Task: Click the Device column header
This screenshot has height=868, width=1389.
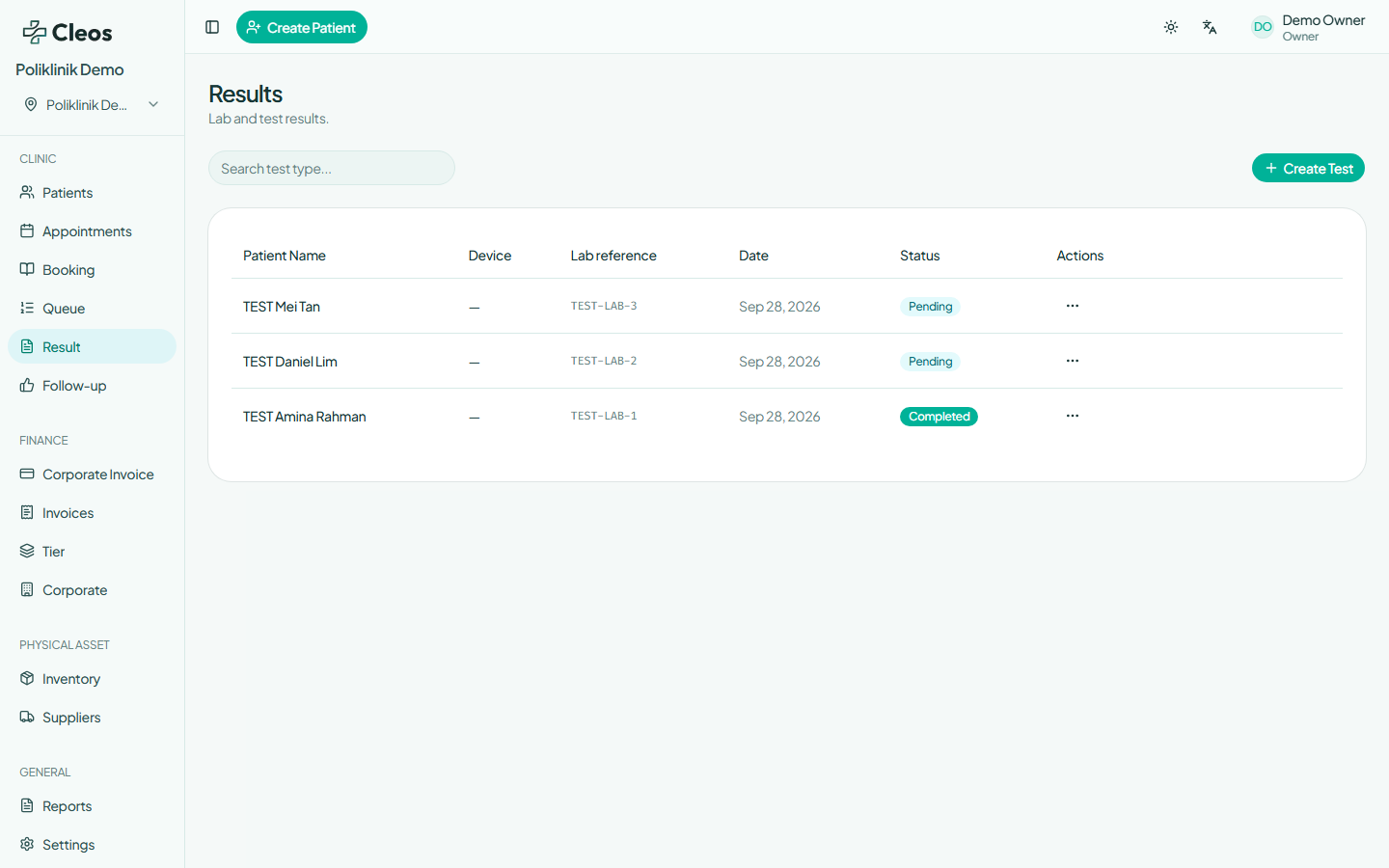Action: coord(490,256)
